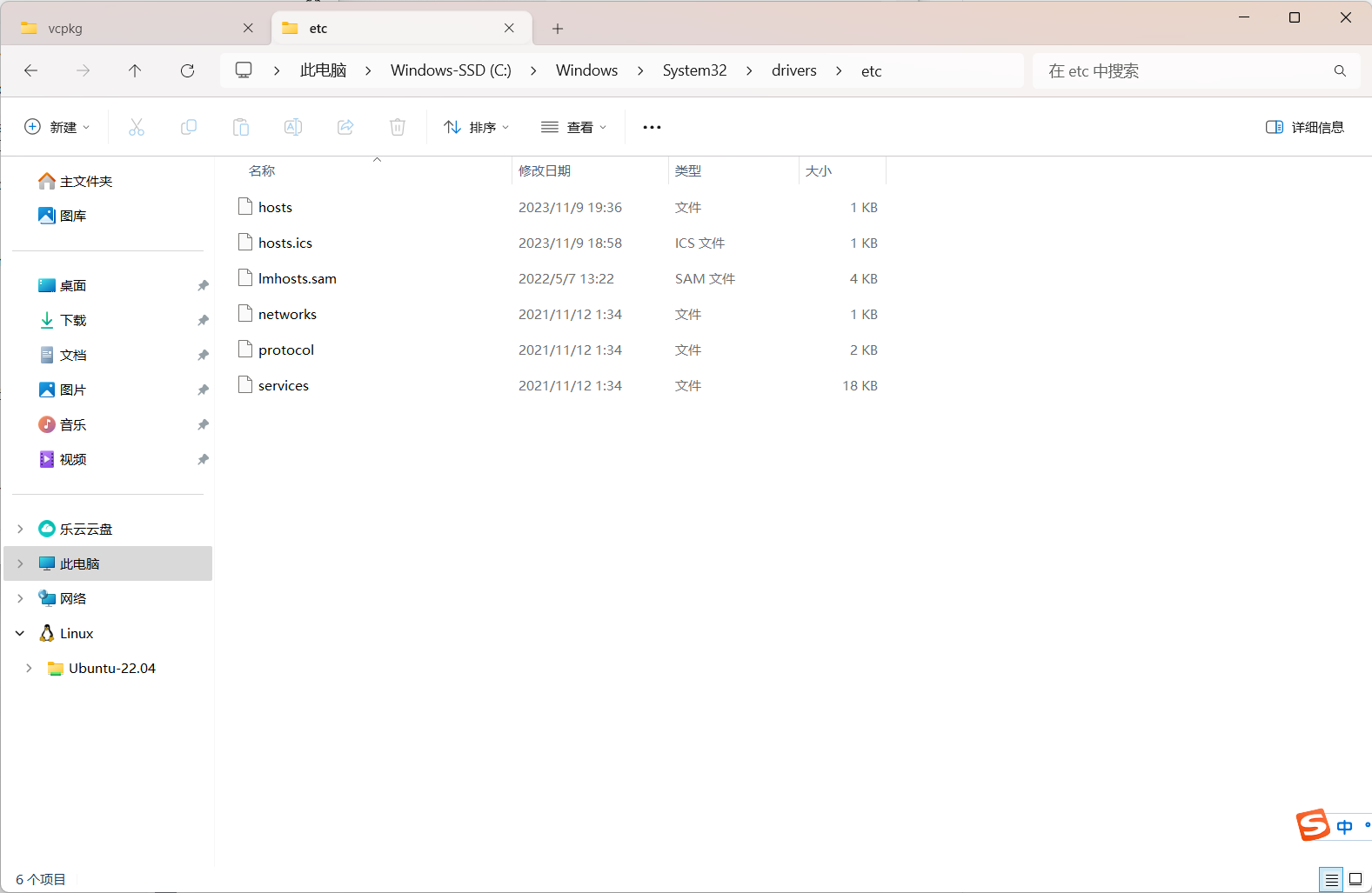The image size is (1372, 893).
Task: Open 图库 in the sidebar
Action: (63, 216)
